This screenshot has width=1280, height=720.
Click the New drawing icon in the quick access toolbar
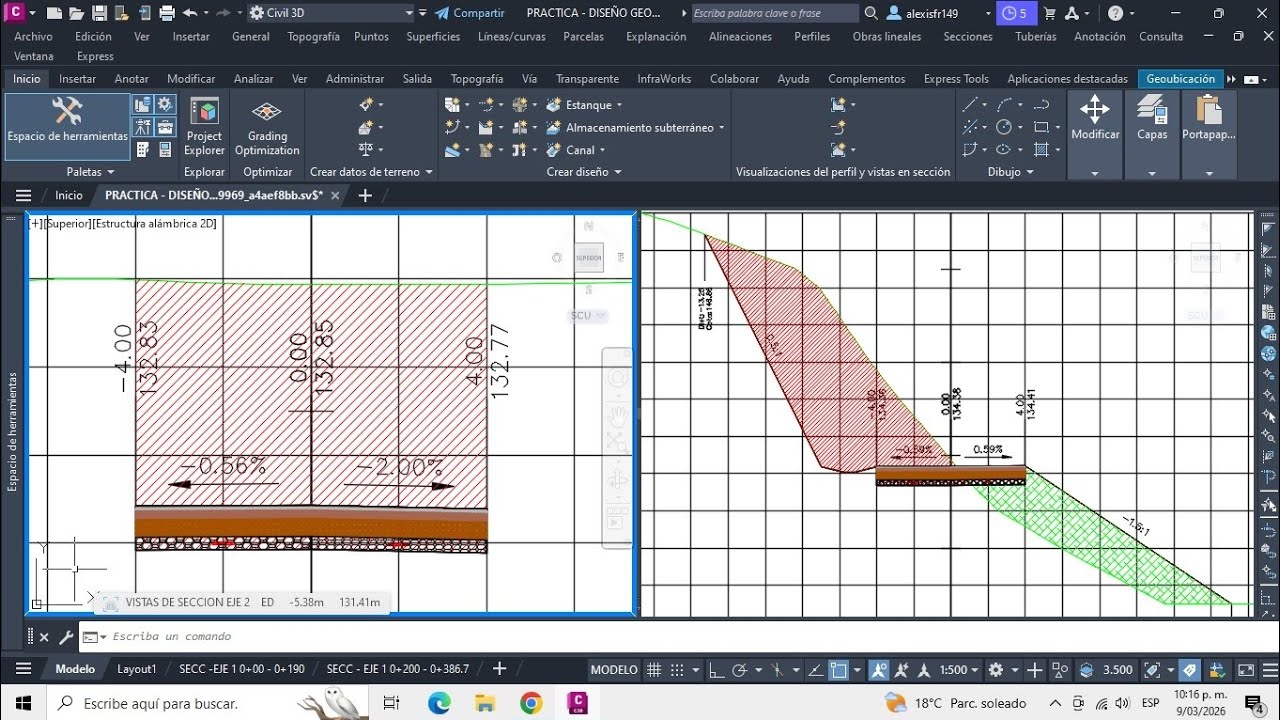click(54, 13)
